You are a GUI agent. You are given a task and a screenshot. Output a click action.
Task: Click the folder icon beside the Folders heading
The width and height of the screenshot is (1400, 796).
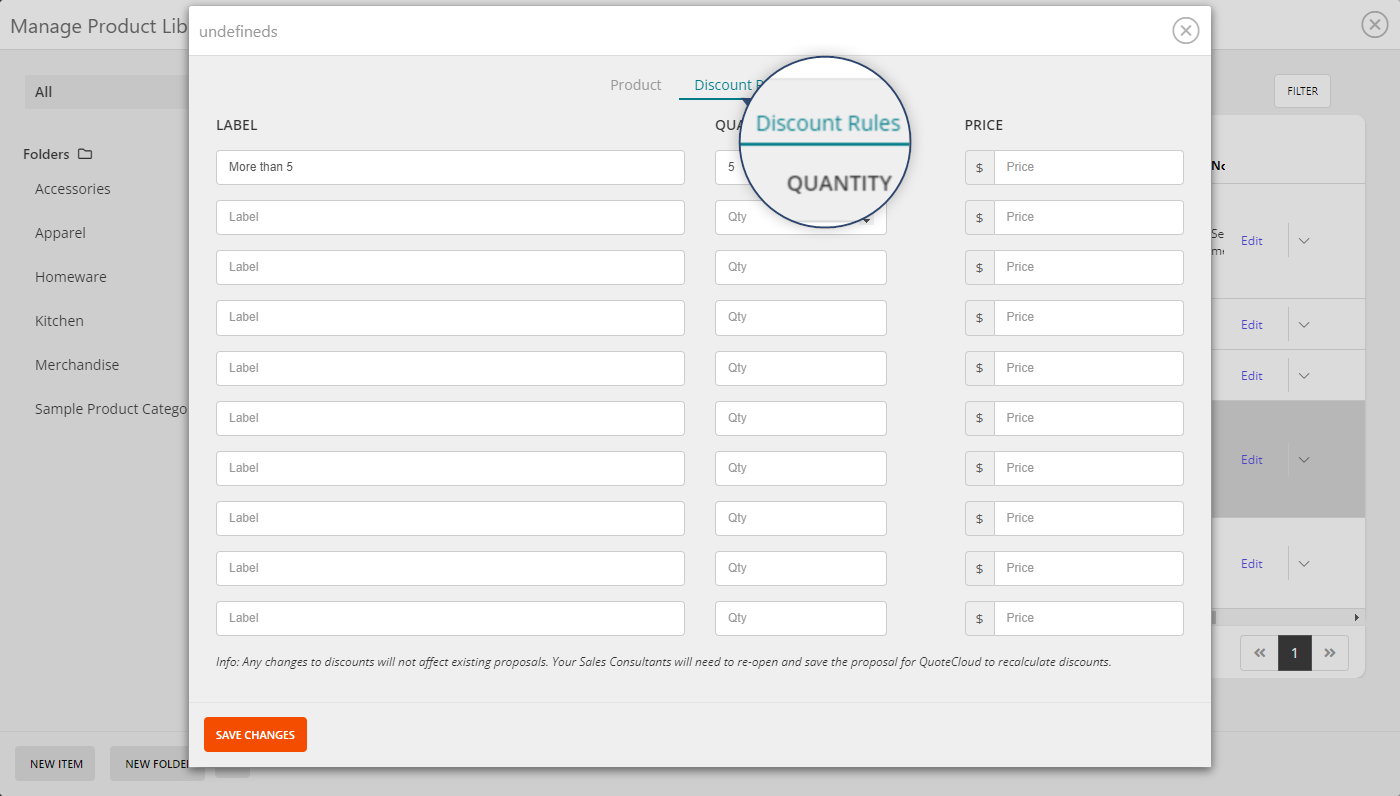tap(86, 153)
